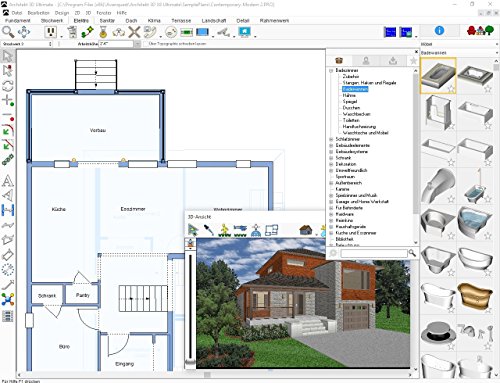
Task: Mark the gold bathtub as favorite star
Action: pos(488,309)
